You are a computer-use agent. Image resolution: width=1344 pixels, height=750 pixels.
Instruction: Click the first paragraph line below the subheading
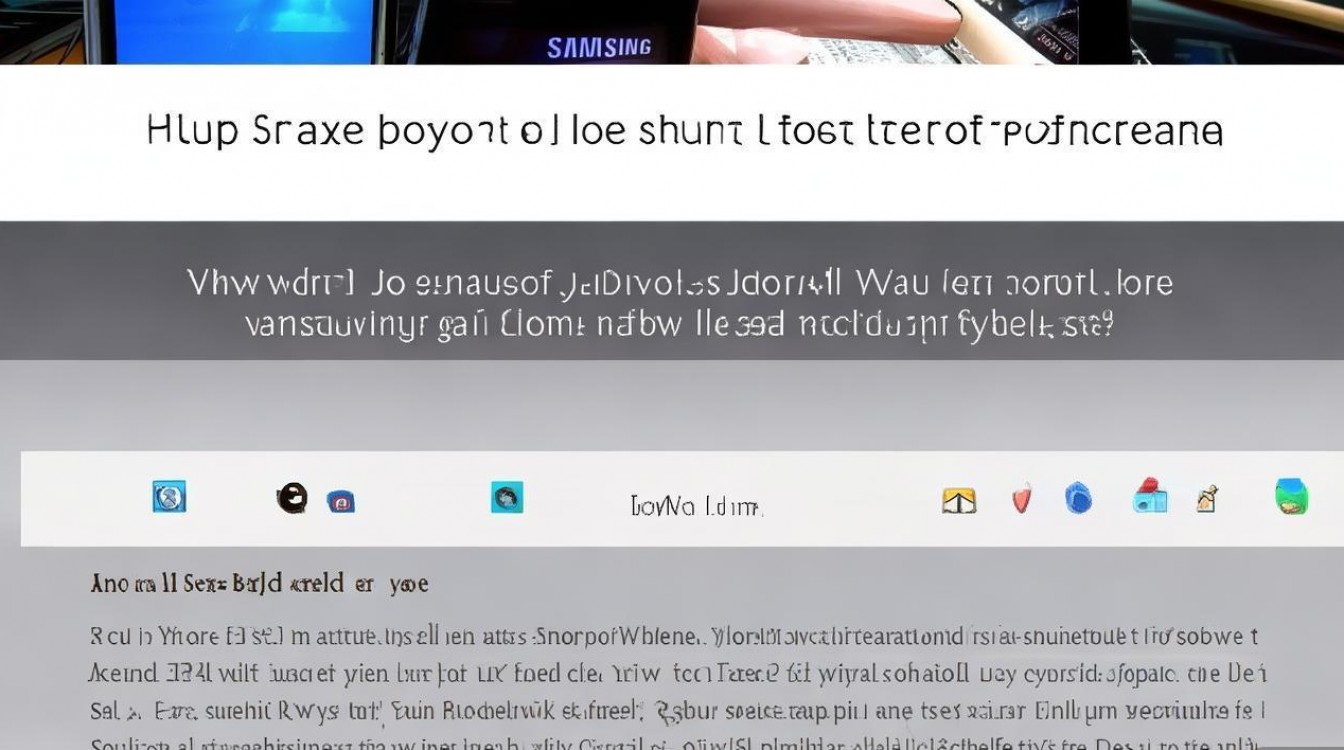coord(673,636)
